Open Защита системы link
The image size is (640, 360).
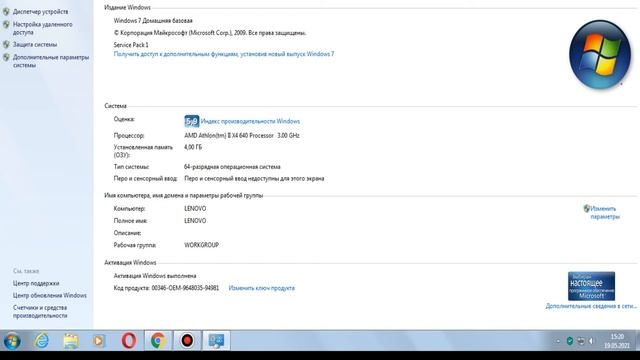(x=35, y=44)
